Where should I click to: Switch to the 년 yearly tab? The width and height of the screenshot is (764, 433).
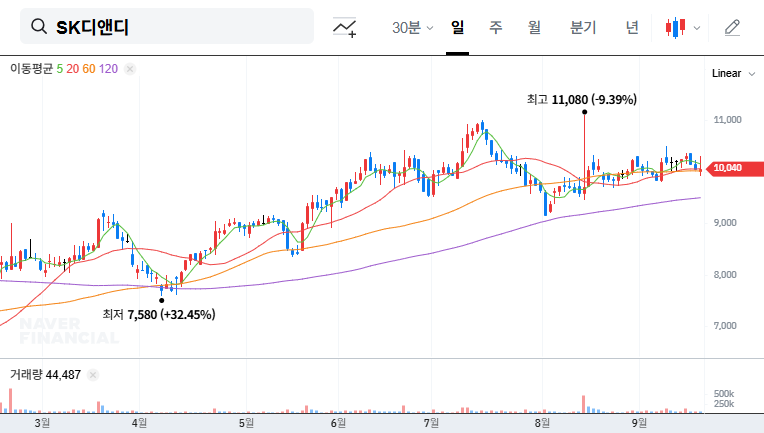point(632,27)
